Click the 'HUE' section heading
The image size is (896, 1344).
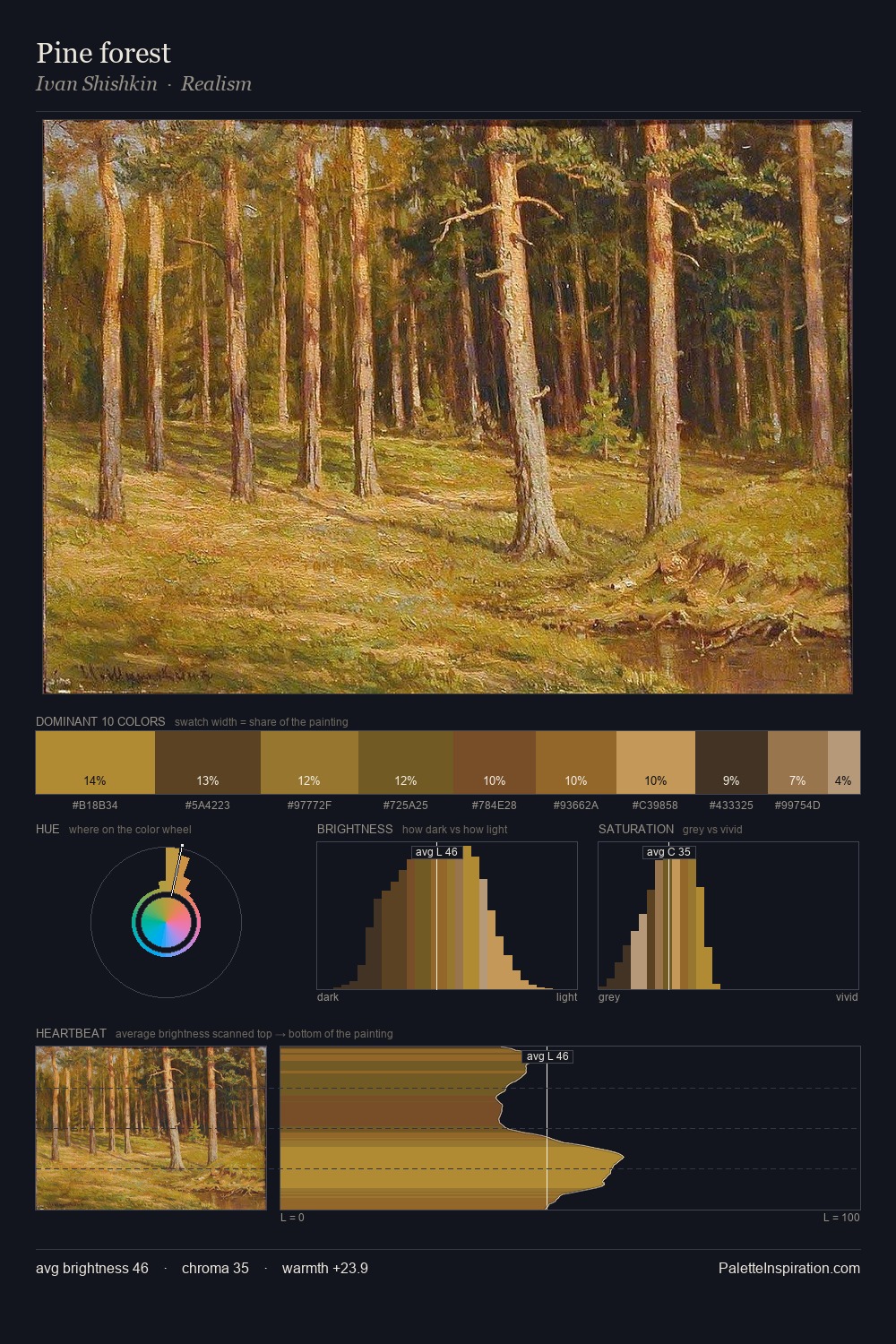pos(47,829)
